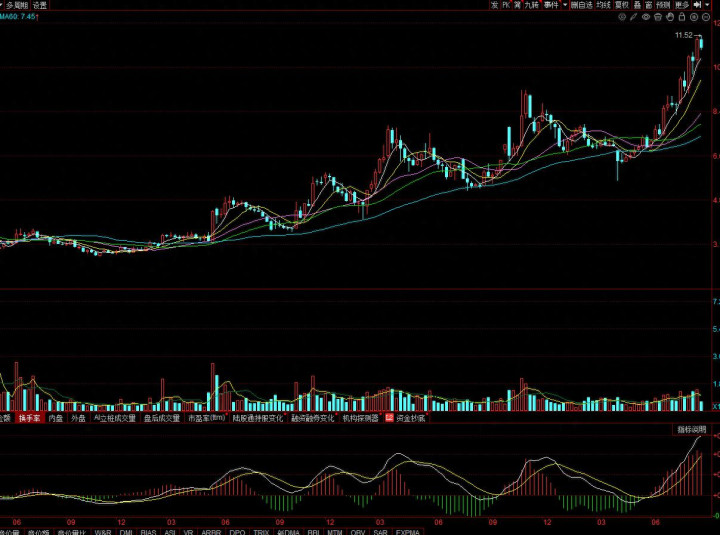Toggle the eye visibility icon in the chart toolbar
Screen dimensions: 720x535
coord(646,16)
